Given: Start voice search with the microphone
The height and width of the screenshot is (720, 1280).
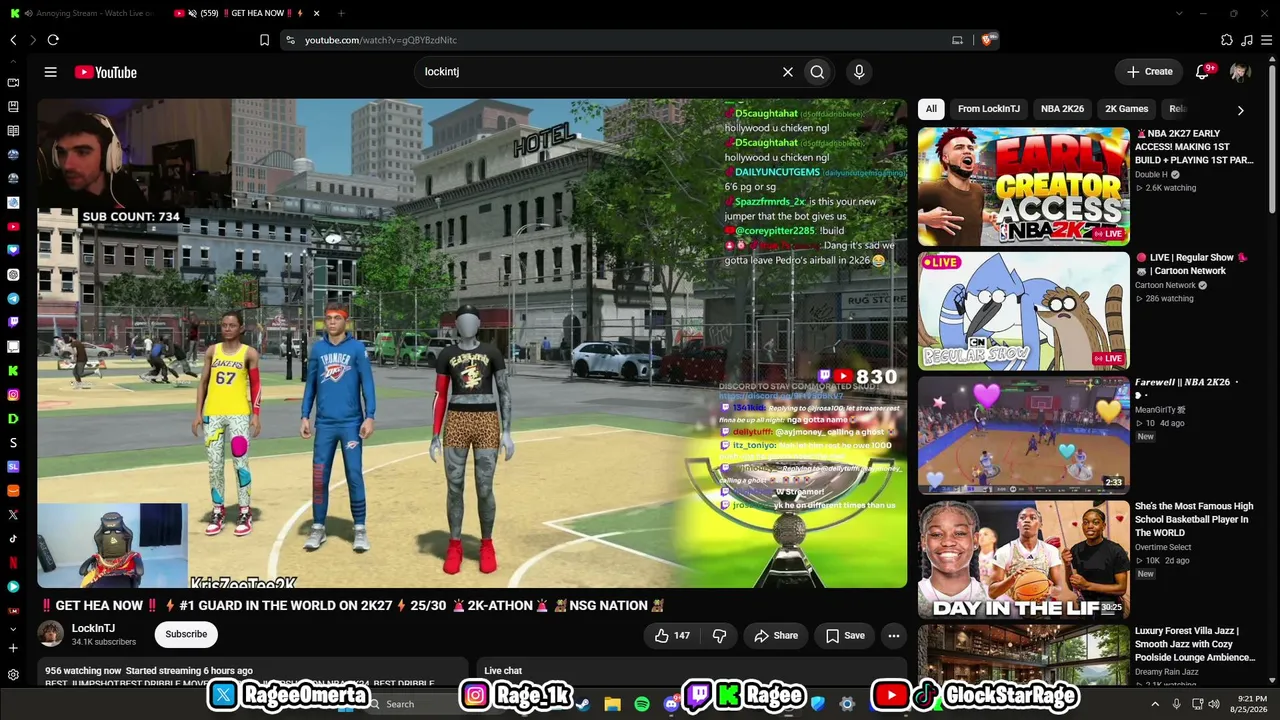Looking at the screenshot, I should [x=858, y=72].
